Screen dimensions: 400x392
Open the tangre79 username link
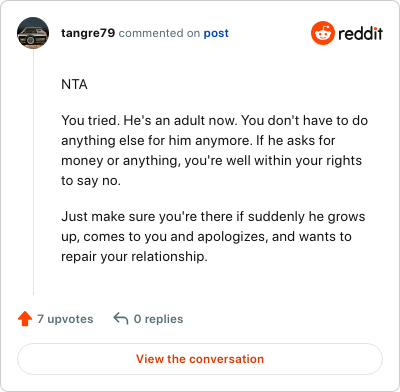[88, 33]
